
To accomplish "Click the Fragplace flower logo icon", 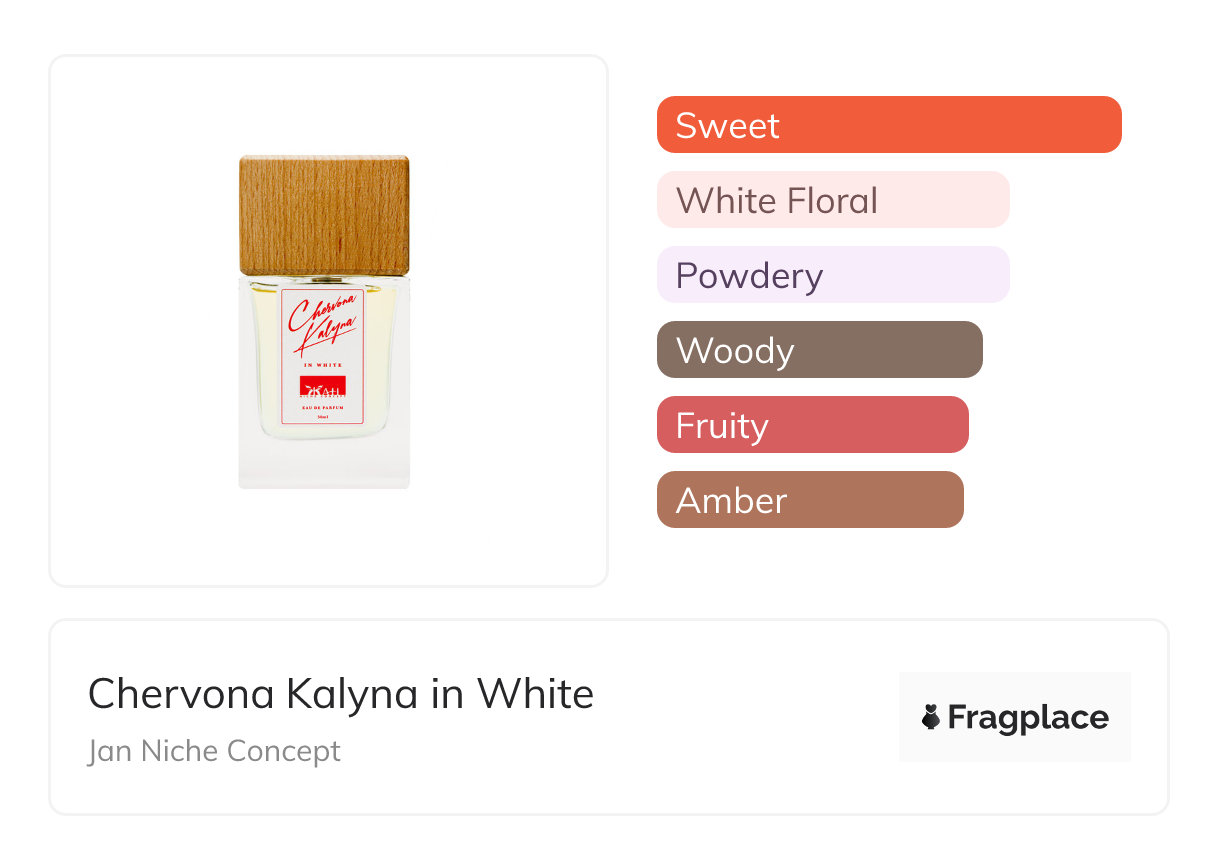I will (x=931, y=717).
